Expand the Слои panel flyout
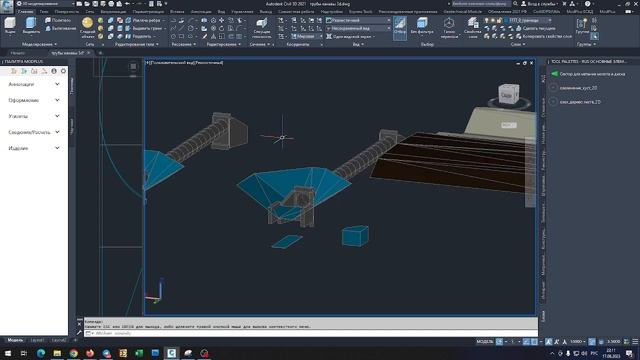640x360 pixels. pyautogui.click(x=518, y=44)
